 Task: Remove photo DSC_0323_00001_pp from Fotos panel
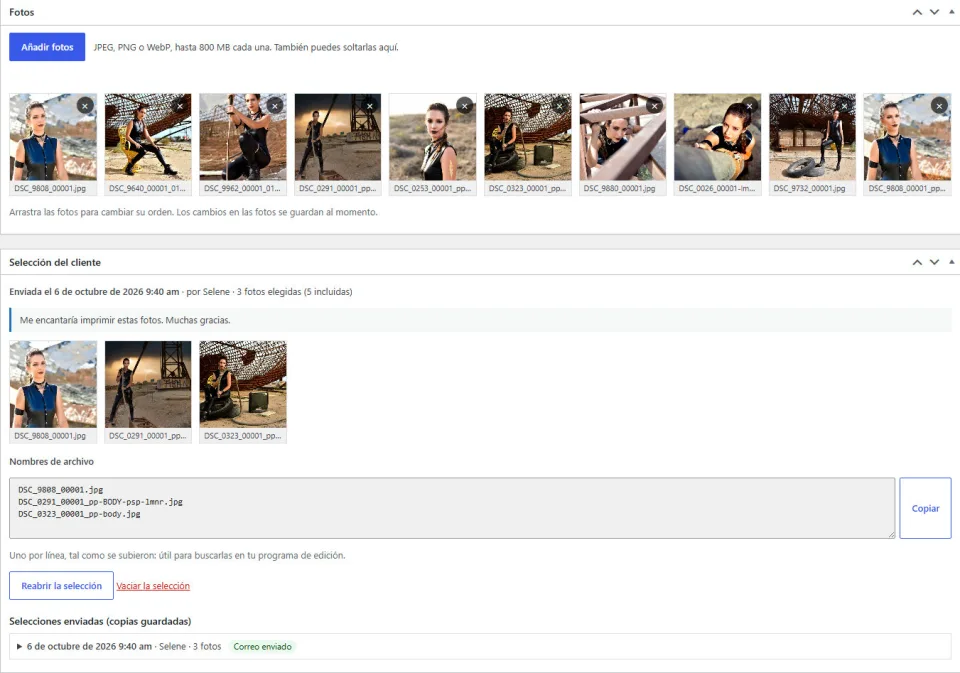coord(560,106)
